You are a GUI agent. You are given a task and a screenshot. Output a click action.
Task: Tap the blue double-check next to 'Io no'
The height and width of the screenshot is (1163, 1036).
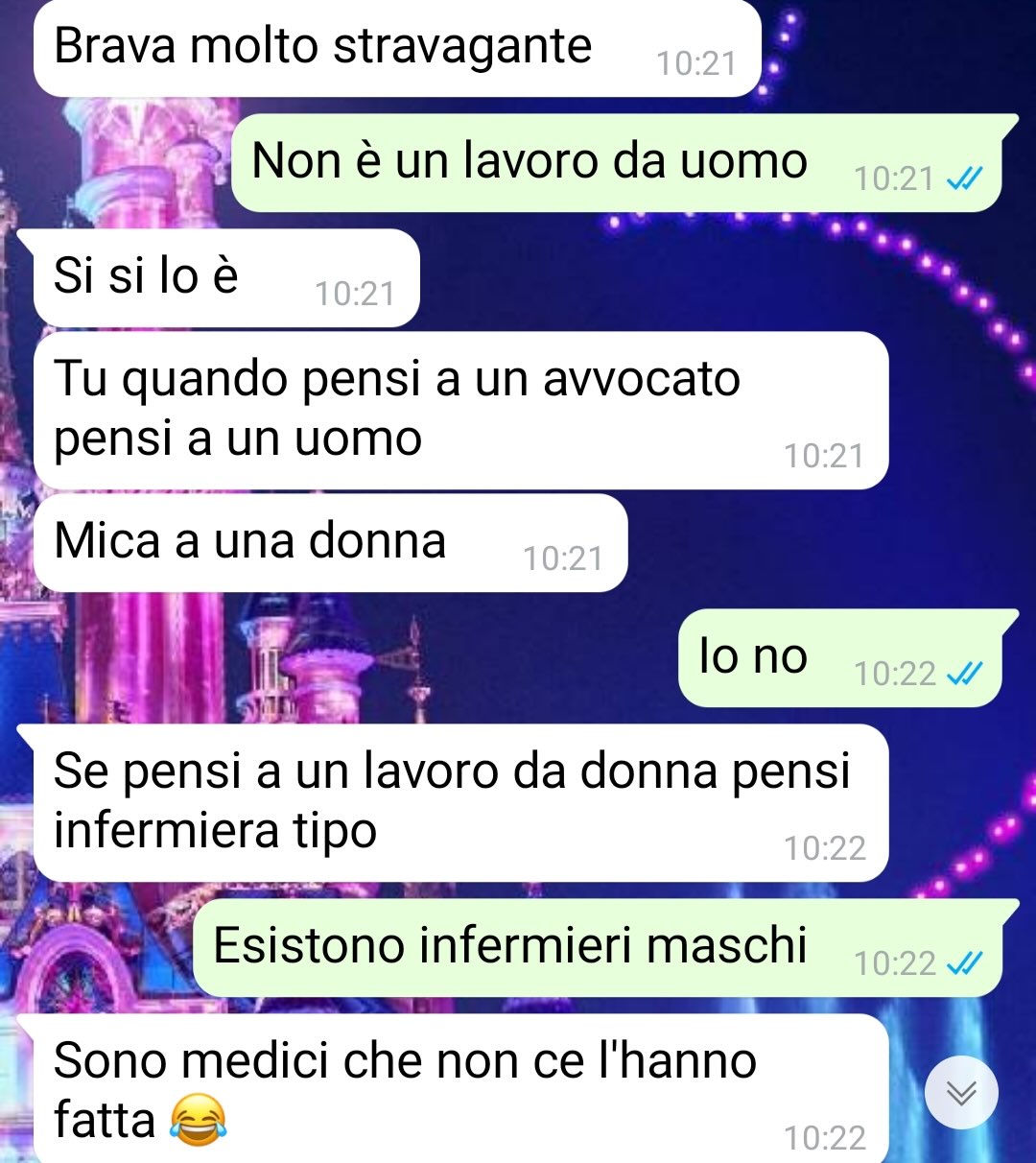coord(964,675)
